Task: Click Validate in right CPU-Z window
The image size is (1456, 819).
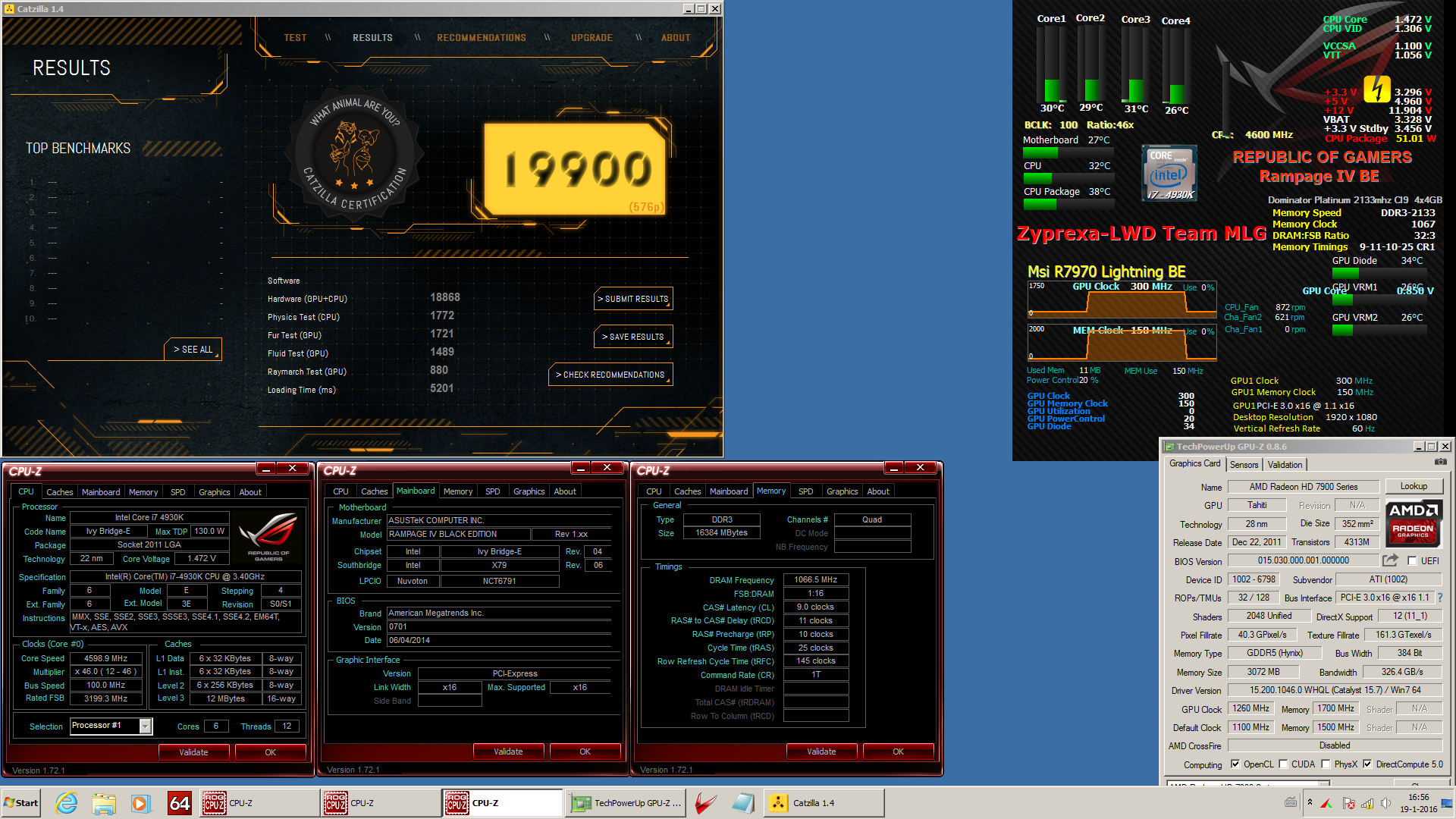Action: [x=821, y=752]
